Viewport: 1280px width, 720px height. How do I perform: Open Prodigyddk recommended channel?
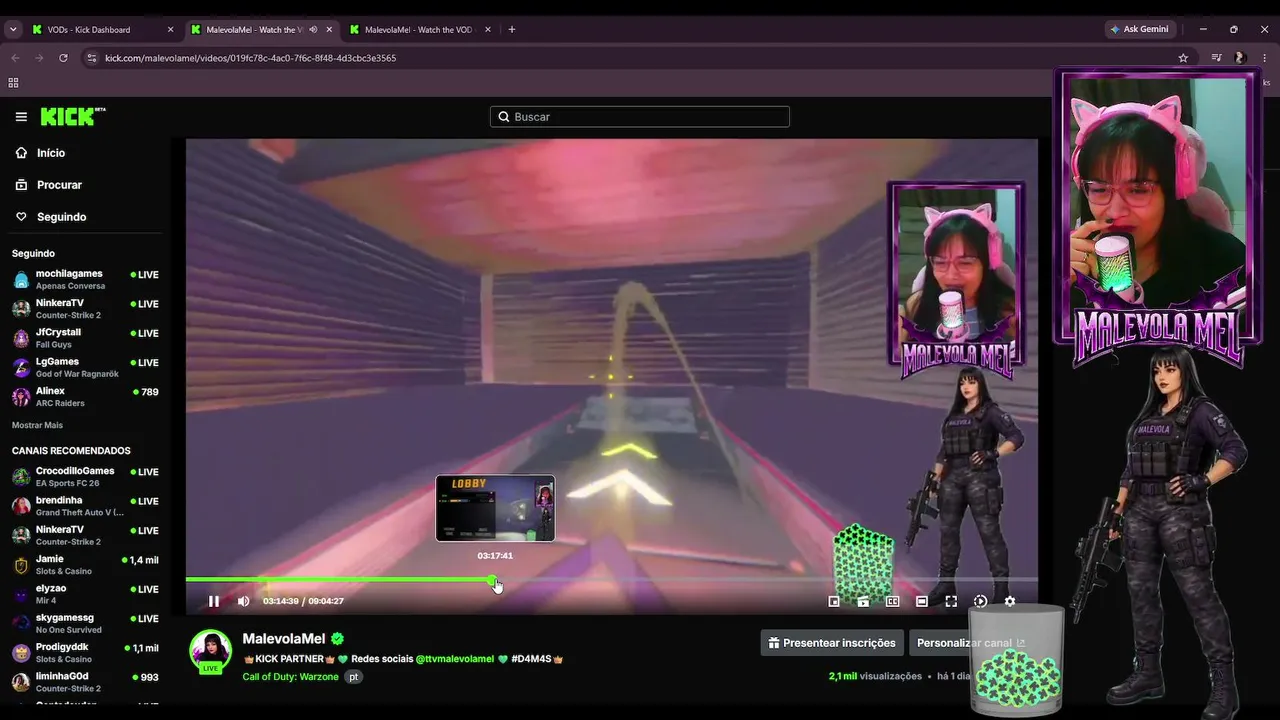click(x=85, y=653)
